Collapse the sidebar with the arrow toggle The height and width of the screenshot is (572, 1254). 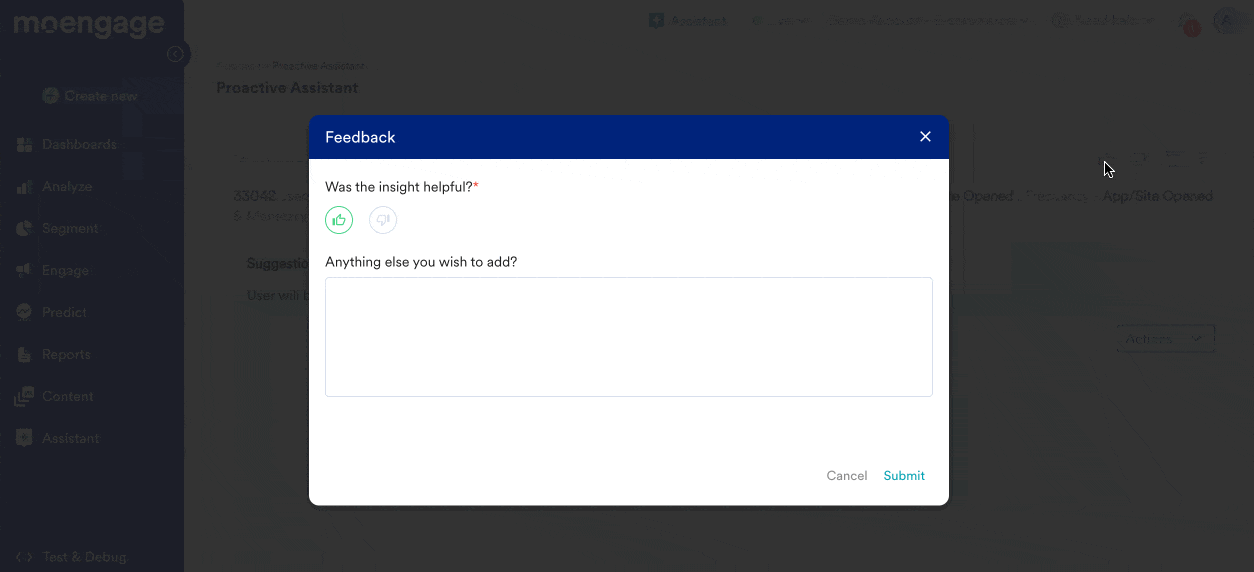click(x=176, y=54)
